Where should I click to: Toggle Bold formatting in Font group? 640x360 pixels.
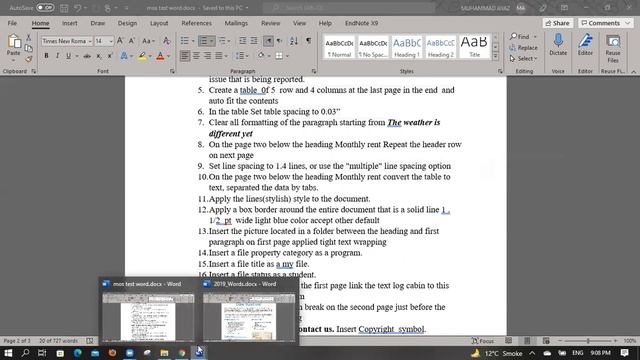tap(46, 56)
